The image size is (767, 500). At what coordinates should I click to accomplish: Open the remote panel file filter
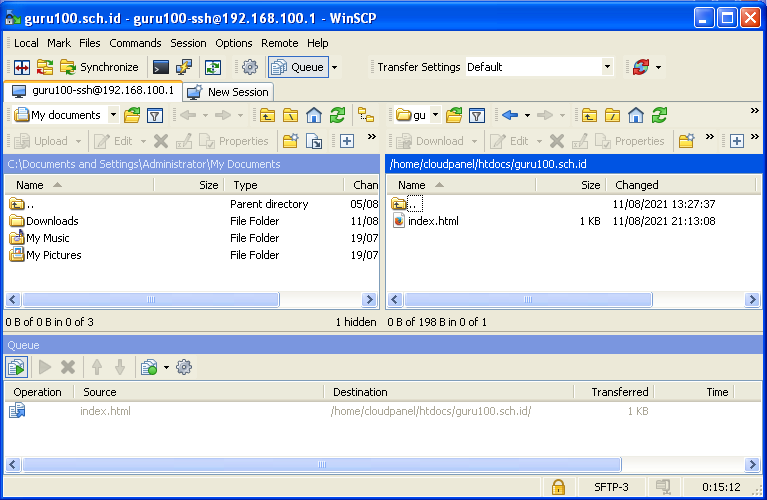coord(477,115)
